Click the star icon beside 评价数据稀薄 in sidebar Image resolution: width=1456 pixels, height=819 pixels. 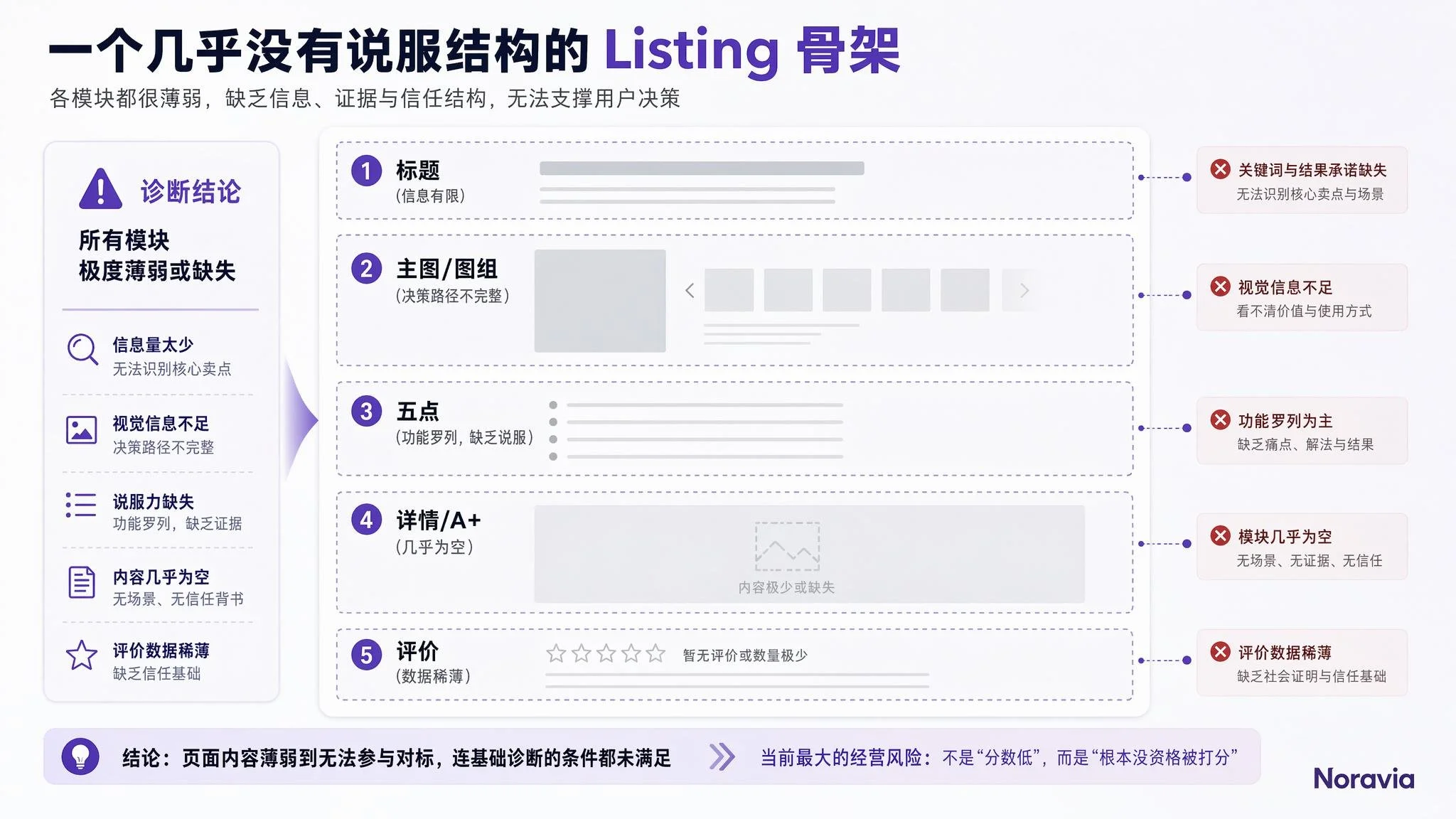(x=81, y=655)
